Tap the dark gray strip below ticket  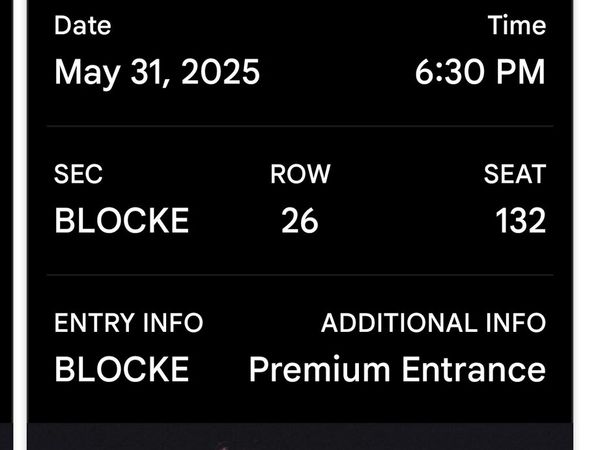(x=300, y=436)
